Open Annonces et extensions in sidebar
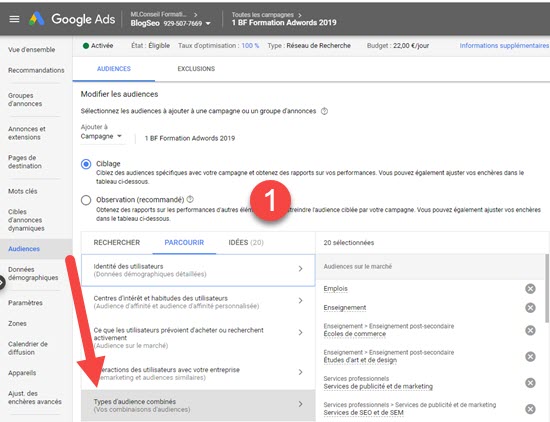 [x=27, y=133]
